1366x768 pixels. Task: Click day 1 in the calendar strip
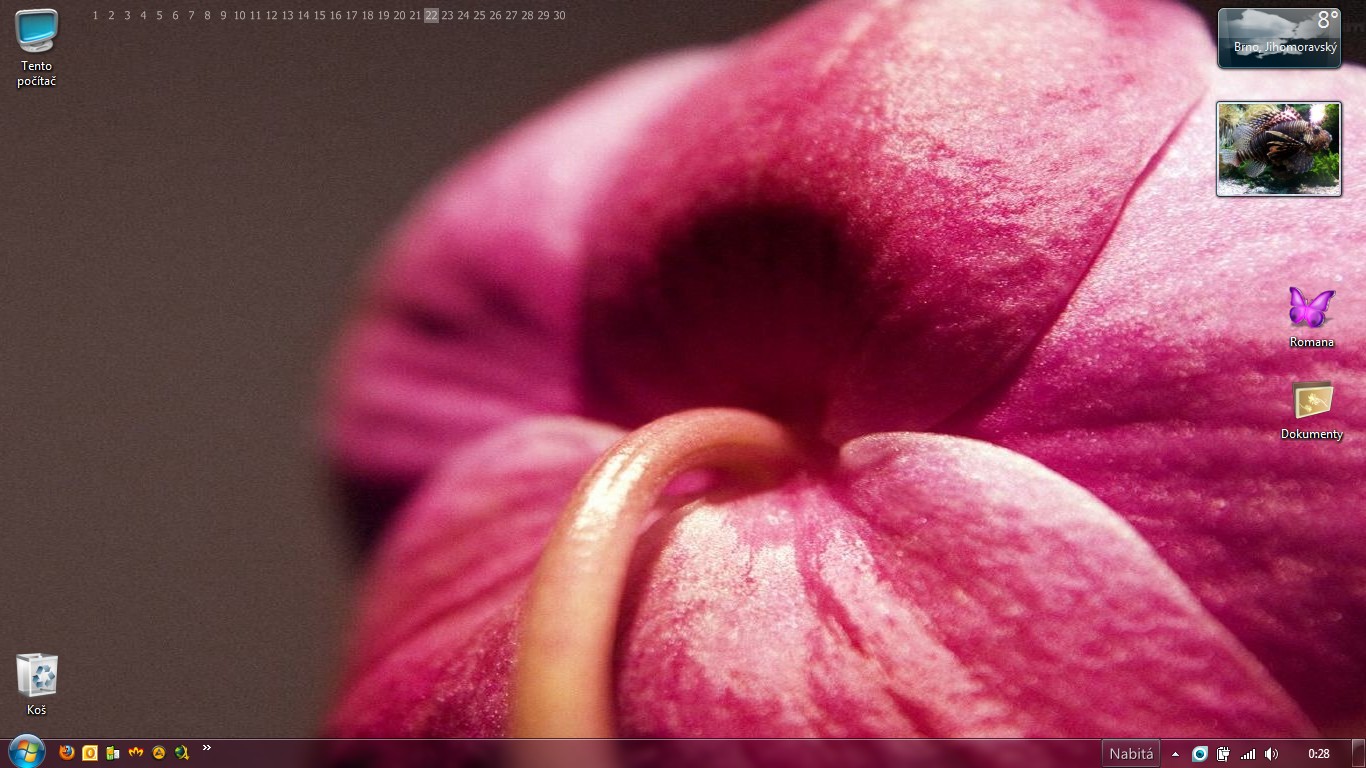click(95, 15)
